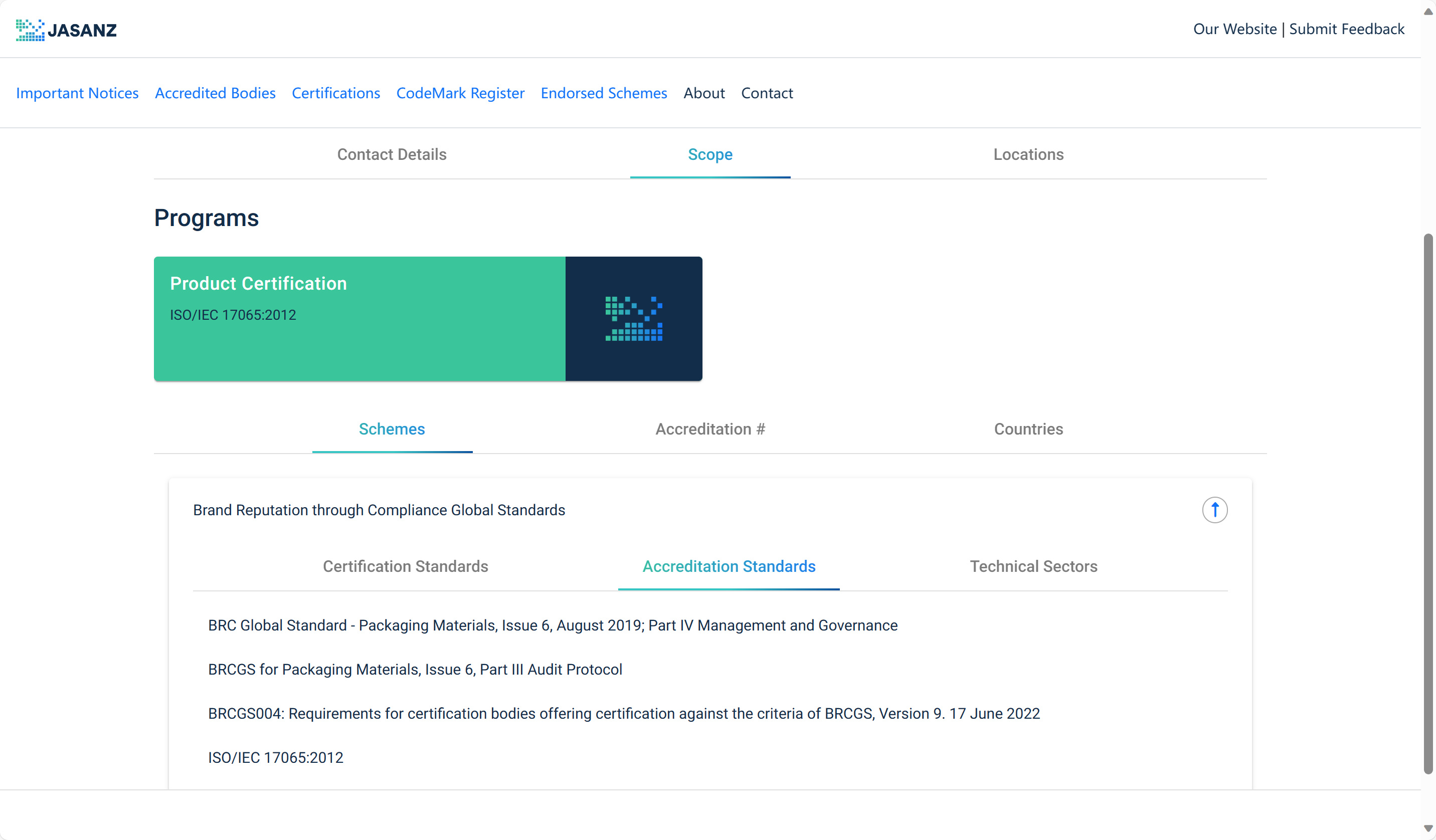Open the Contact Details tab

tap(392, 153)
